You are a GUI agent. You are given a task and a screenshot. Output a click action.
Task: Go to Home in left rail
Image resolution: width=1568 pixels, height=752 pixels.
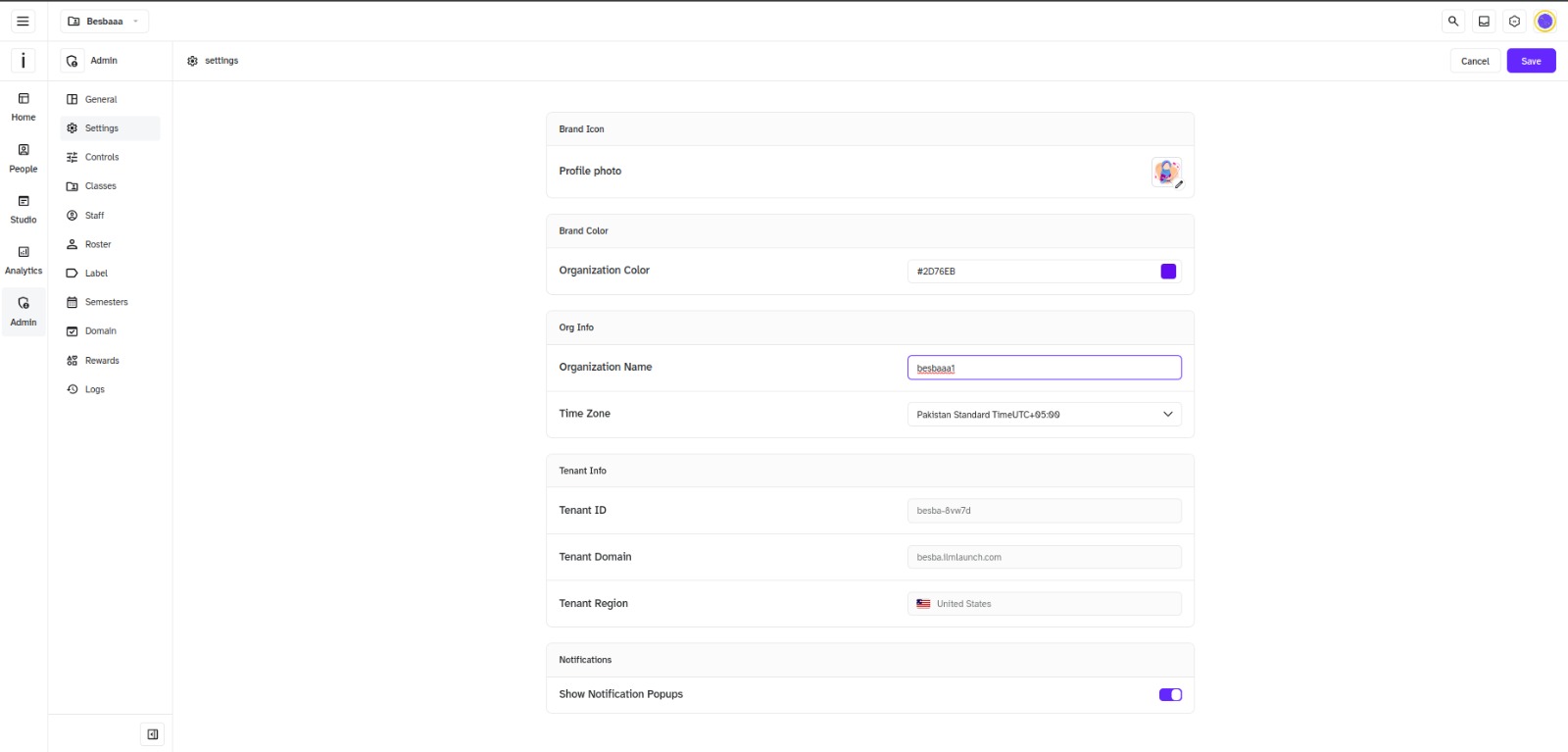(24, 107)
